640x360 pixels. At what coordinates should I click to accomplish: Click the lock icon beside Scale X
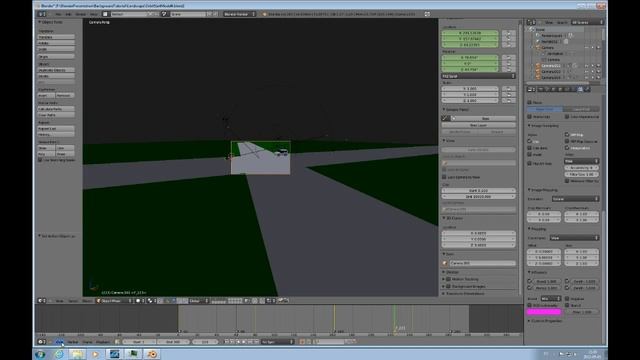click(x=509, y=89)
